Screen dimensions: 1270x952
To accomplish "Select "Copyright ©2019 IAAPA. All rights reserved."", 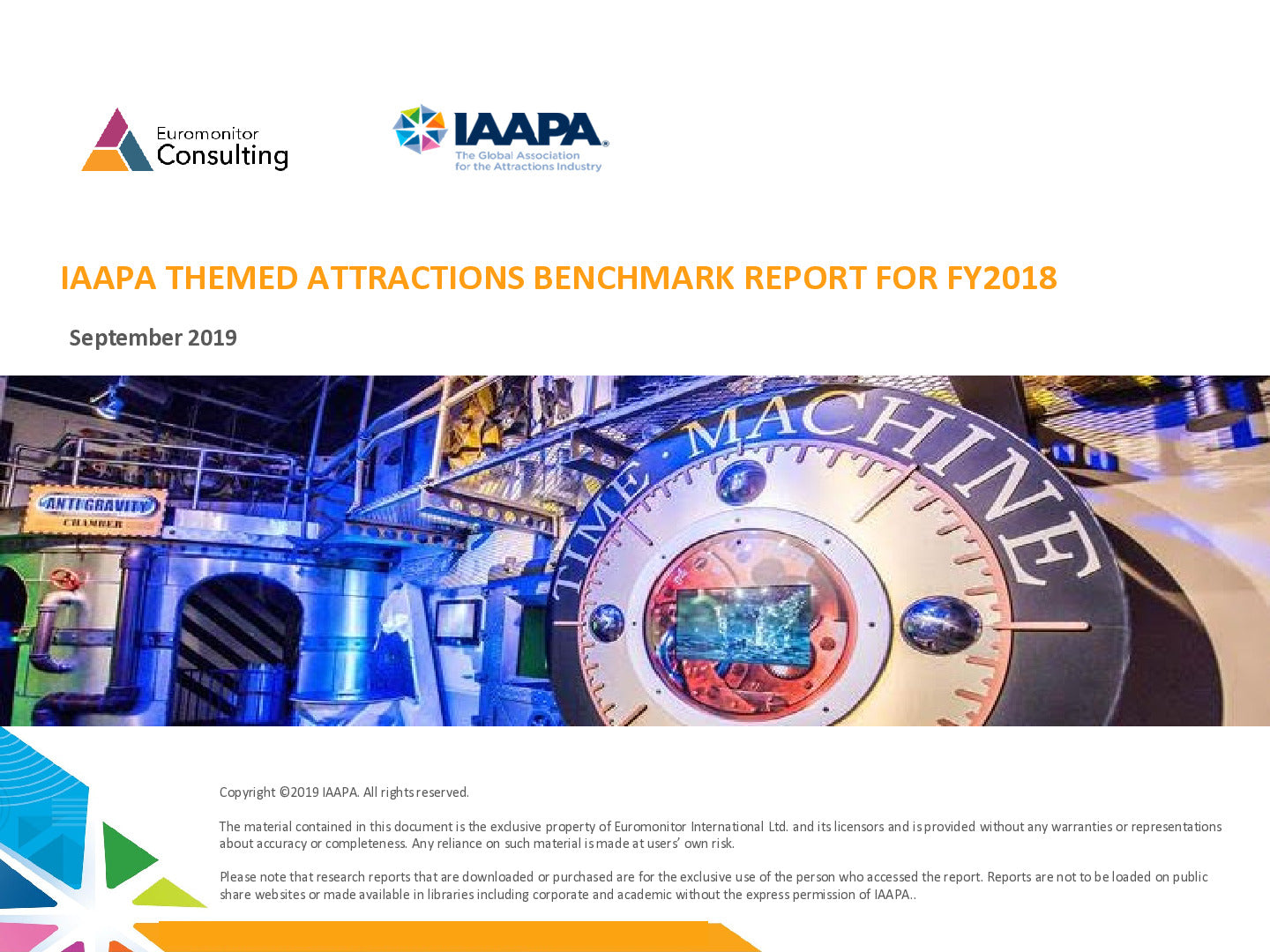I will [x=344, y=792].
